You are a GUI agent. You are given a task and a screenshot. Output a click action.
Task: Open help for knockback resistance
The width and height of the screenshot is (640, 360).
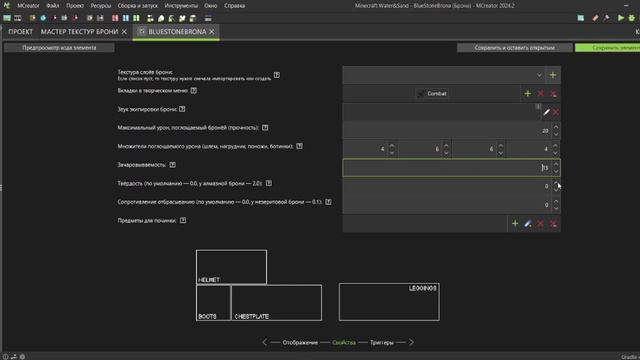tap(328, 202)
